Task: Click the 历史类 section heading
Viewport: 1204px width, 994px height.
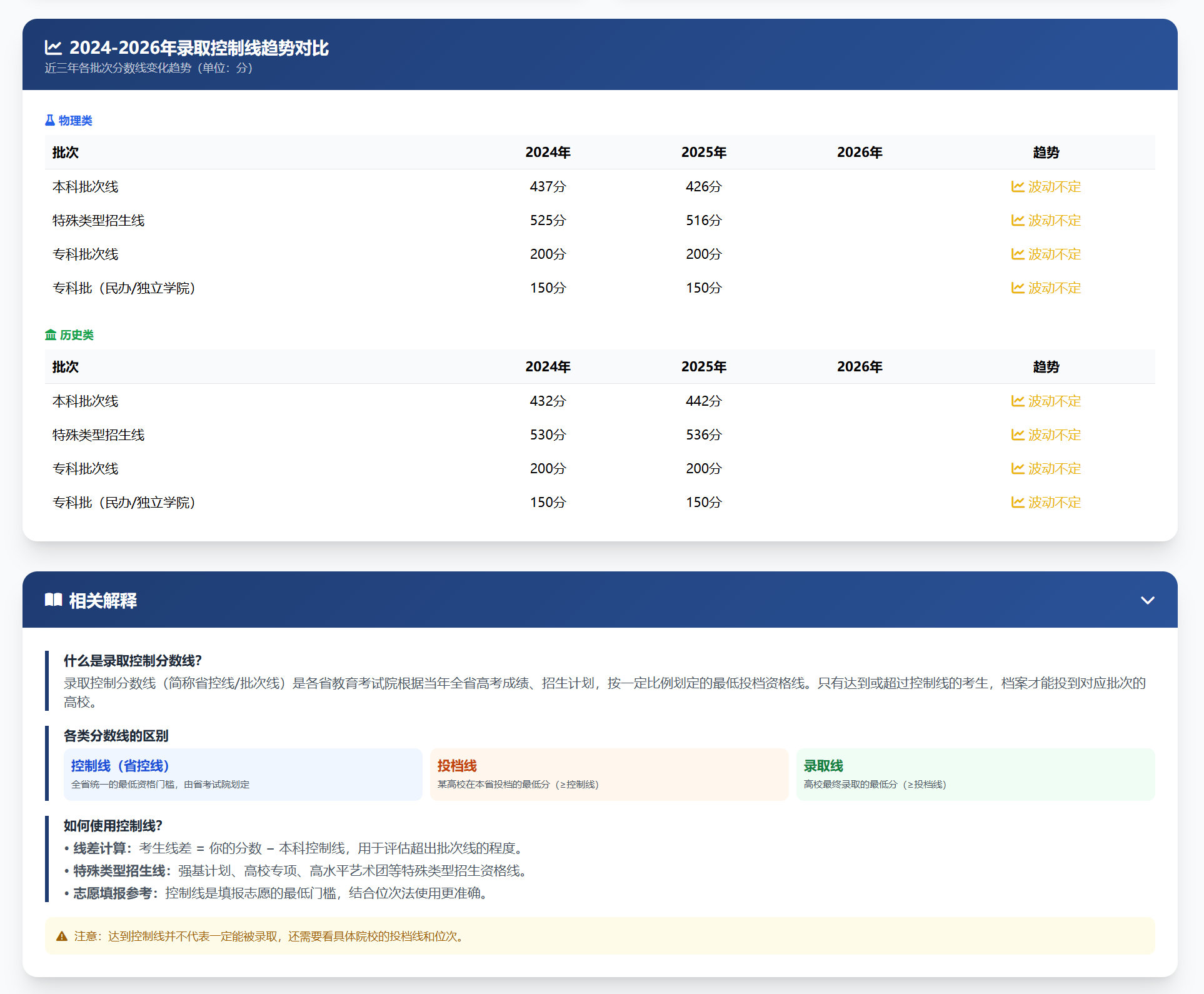Action: point(69,335)
